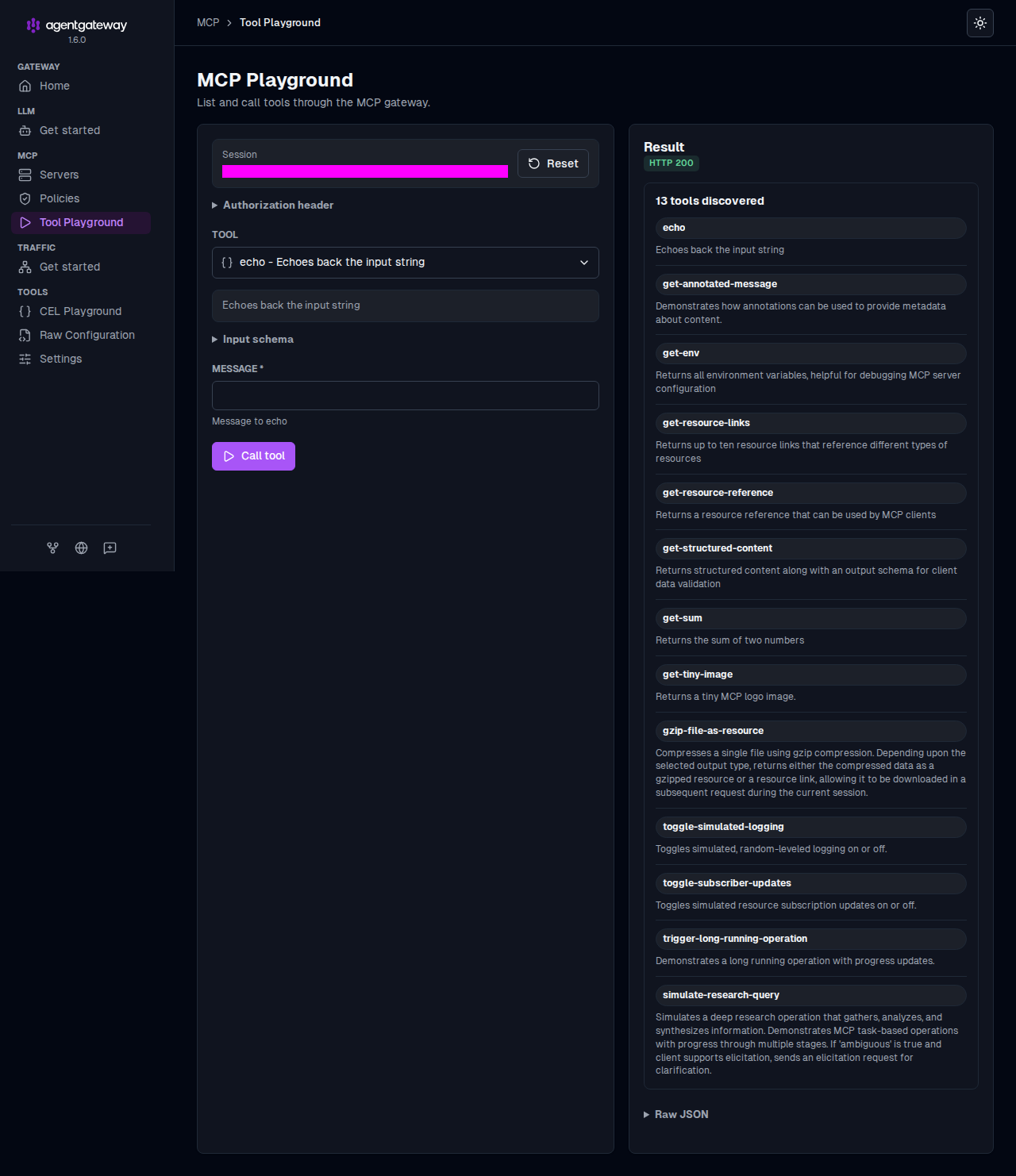
Task: Expand the Authorization header section
Action: [x=272, y=205]
